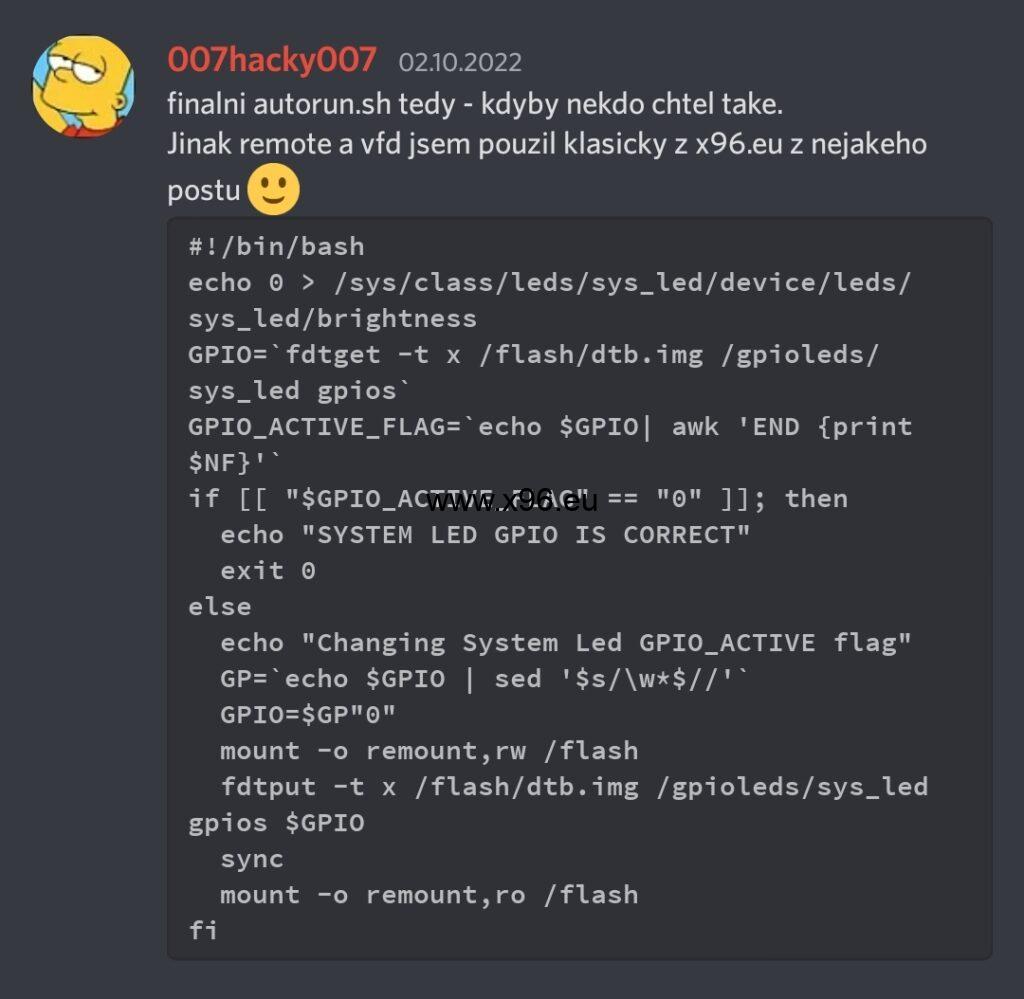
Task: Click the www.x96.eu watermark text
Action: tap(511, 500)
